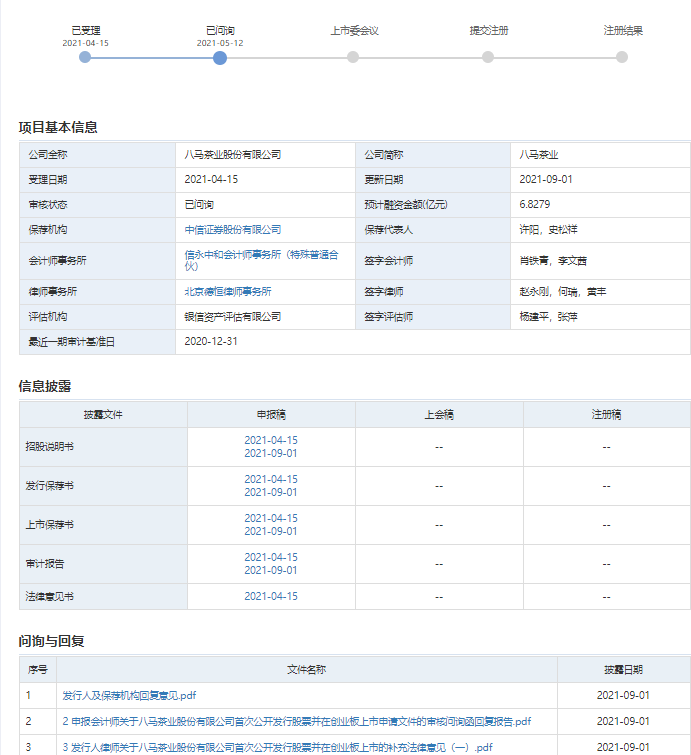This screenshot has width=691, height=755.
Task: Click the 注册结果 progress step dot
Action: coord(622,57)
